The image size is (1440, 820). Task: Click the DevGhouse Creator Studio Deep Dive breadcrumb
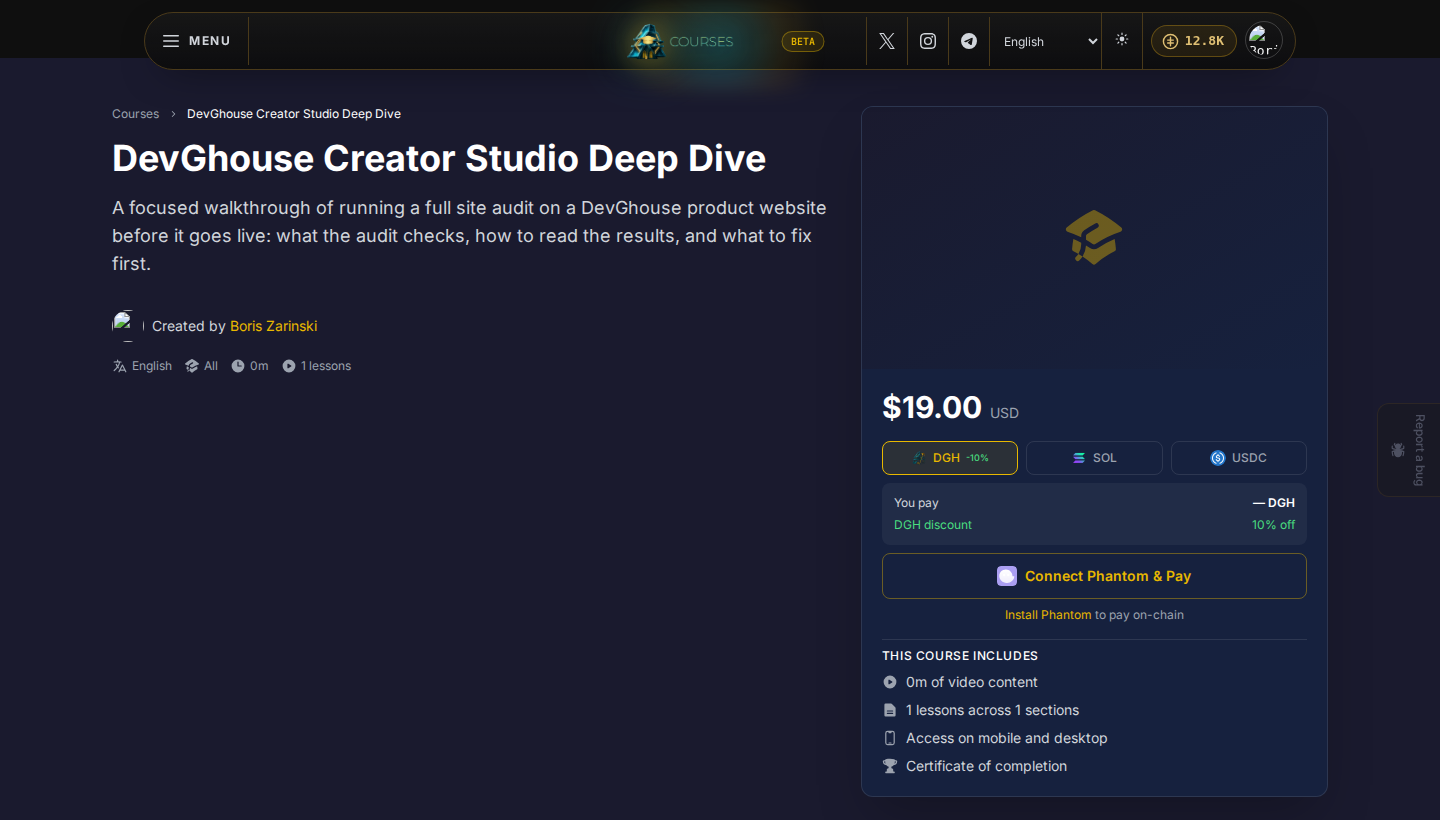[x=294, y=114]
